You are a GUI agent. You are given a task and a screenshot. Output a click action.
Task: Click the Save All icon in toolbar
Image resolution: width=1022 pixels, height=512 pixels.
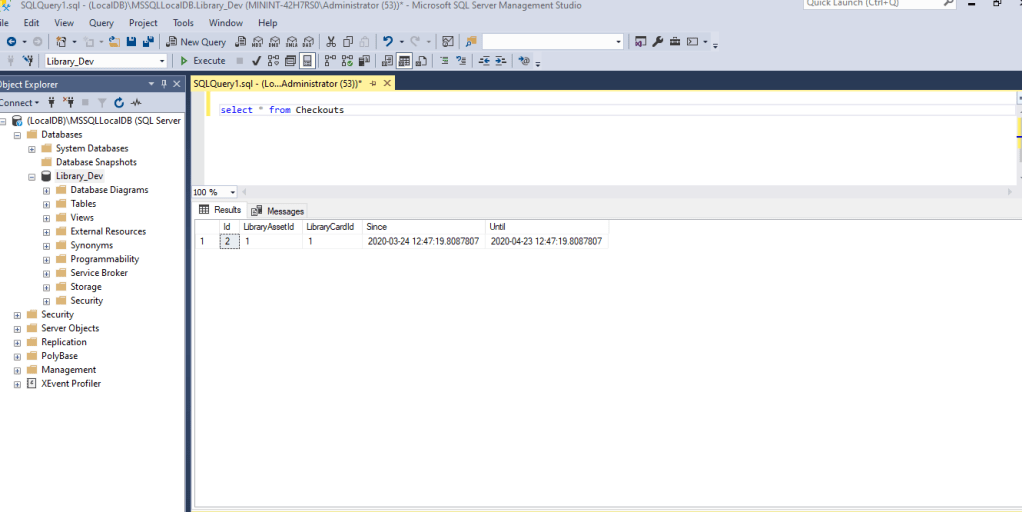point(148,42)
